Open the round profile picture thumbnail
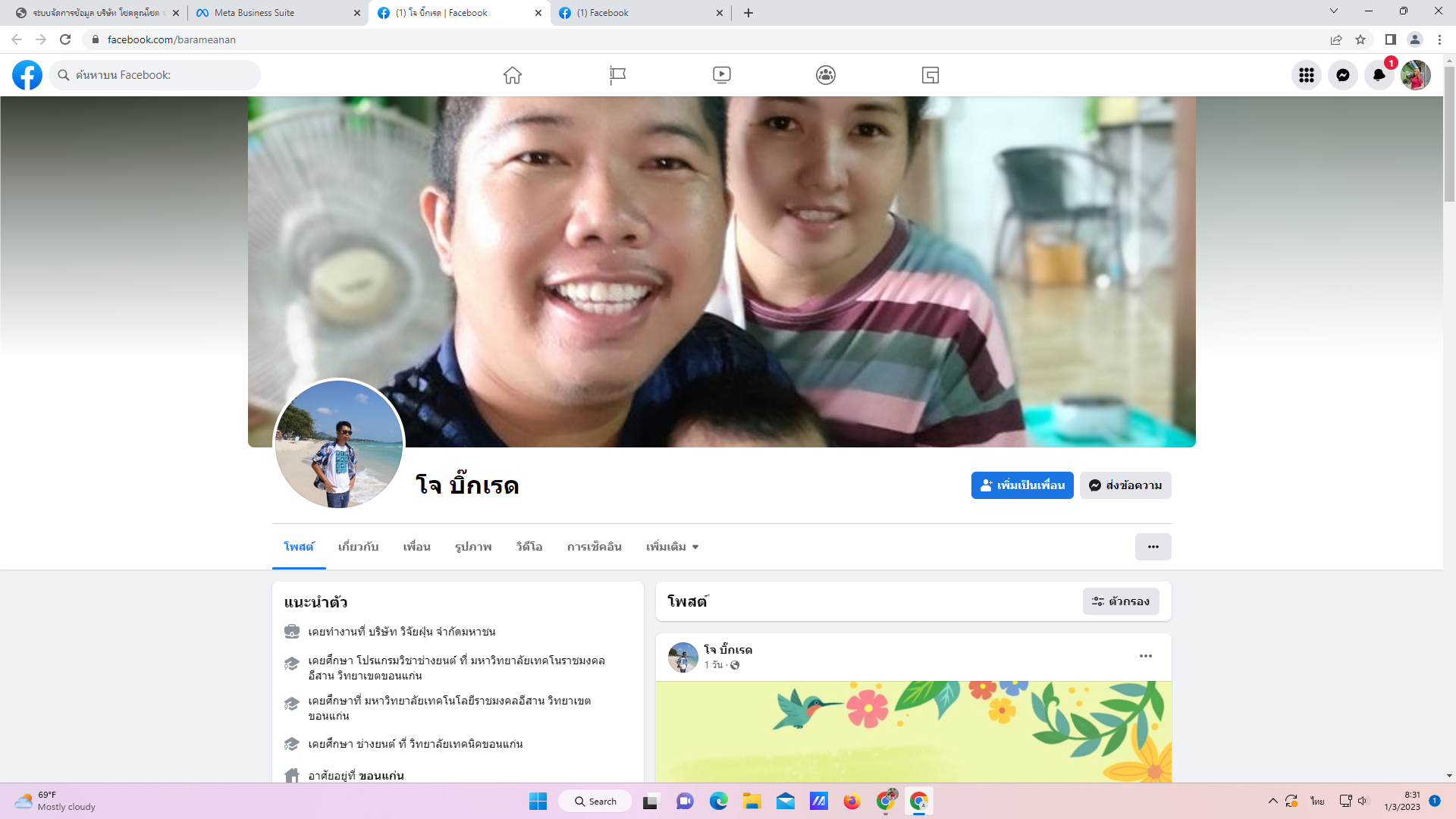 click(x=339, y=444)
